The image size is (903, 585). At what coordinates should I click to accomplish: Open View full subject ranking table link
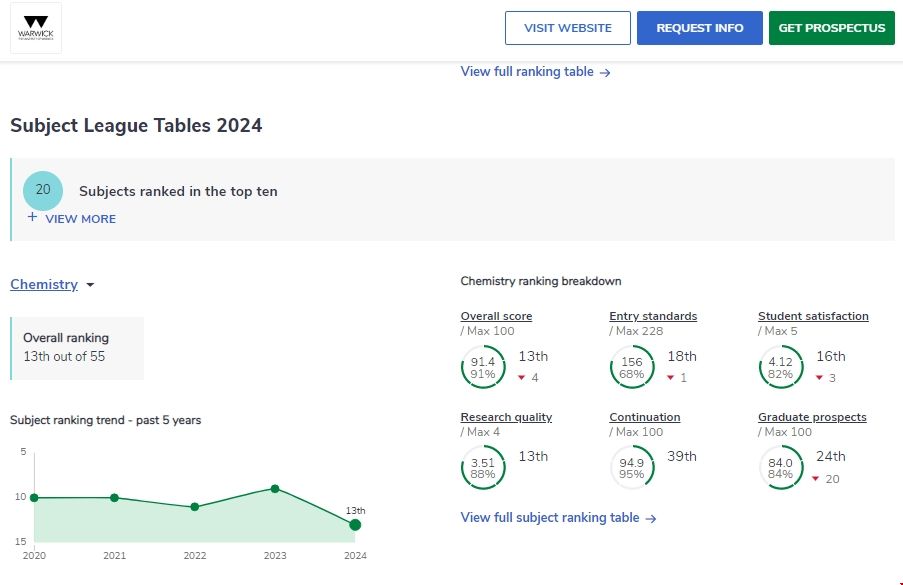(x=558, y=518)
